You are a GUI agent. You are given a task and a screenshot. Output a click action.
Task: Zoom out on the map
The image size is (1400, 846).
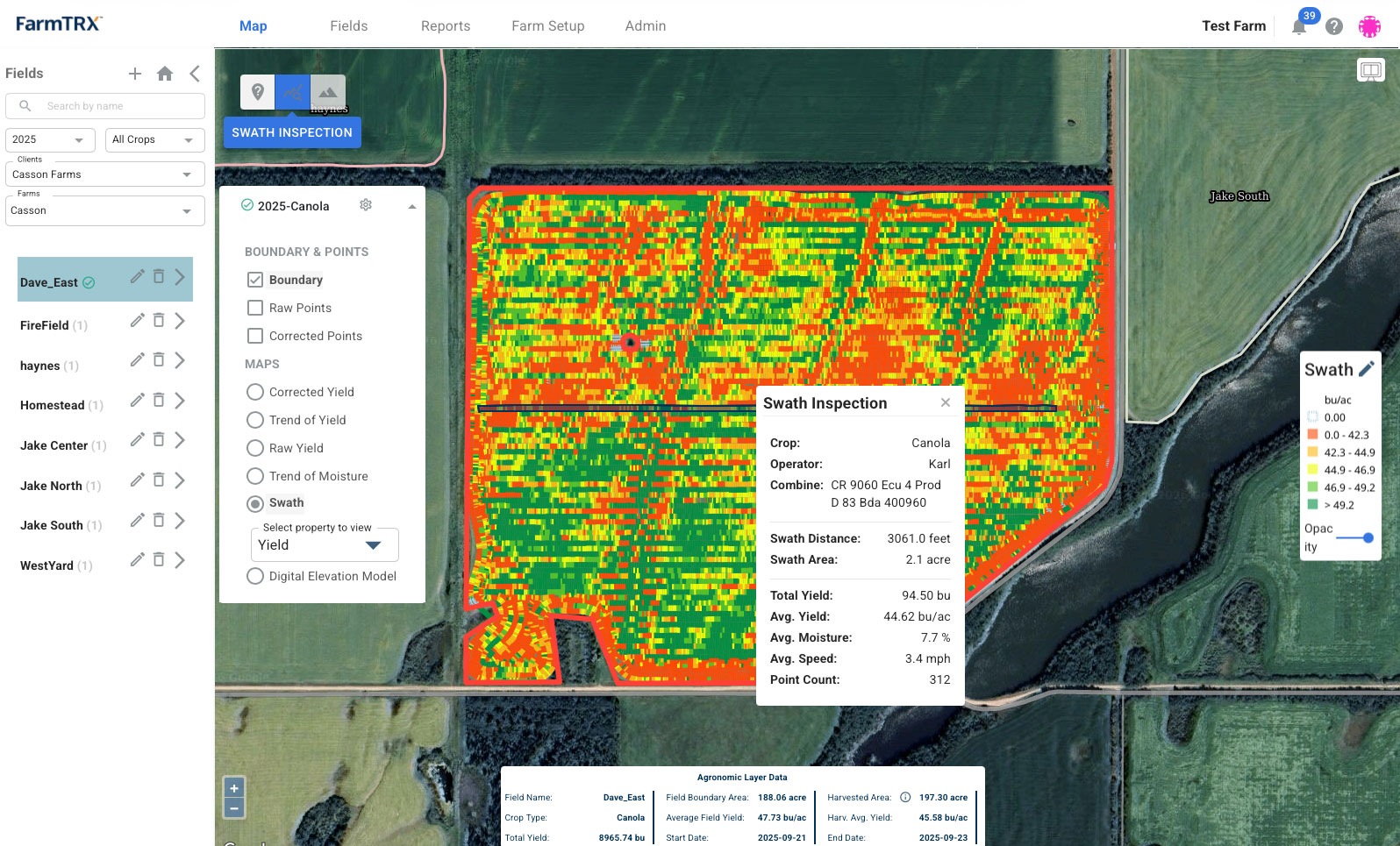coord(234,808)
